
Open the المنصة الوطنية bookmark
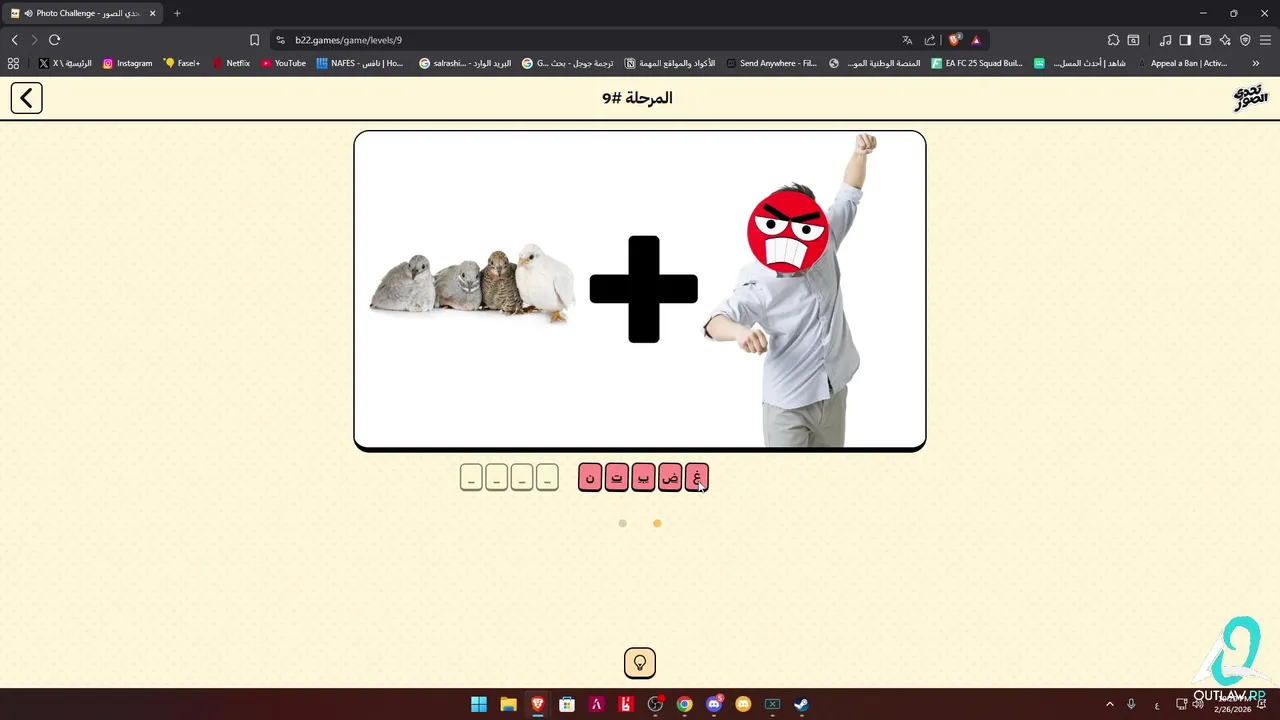(875, 63)
